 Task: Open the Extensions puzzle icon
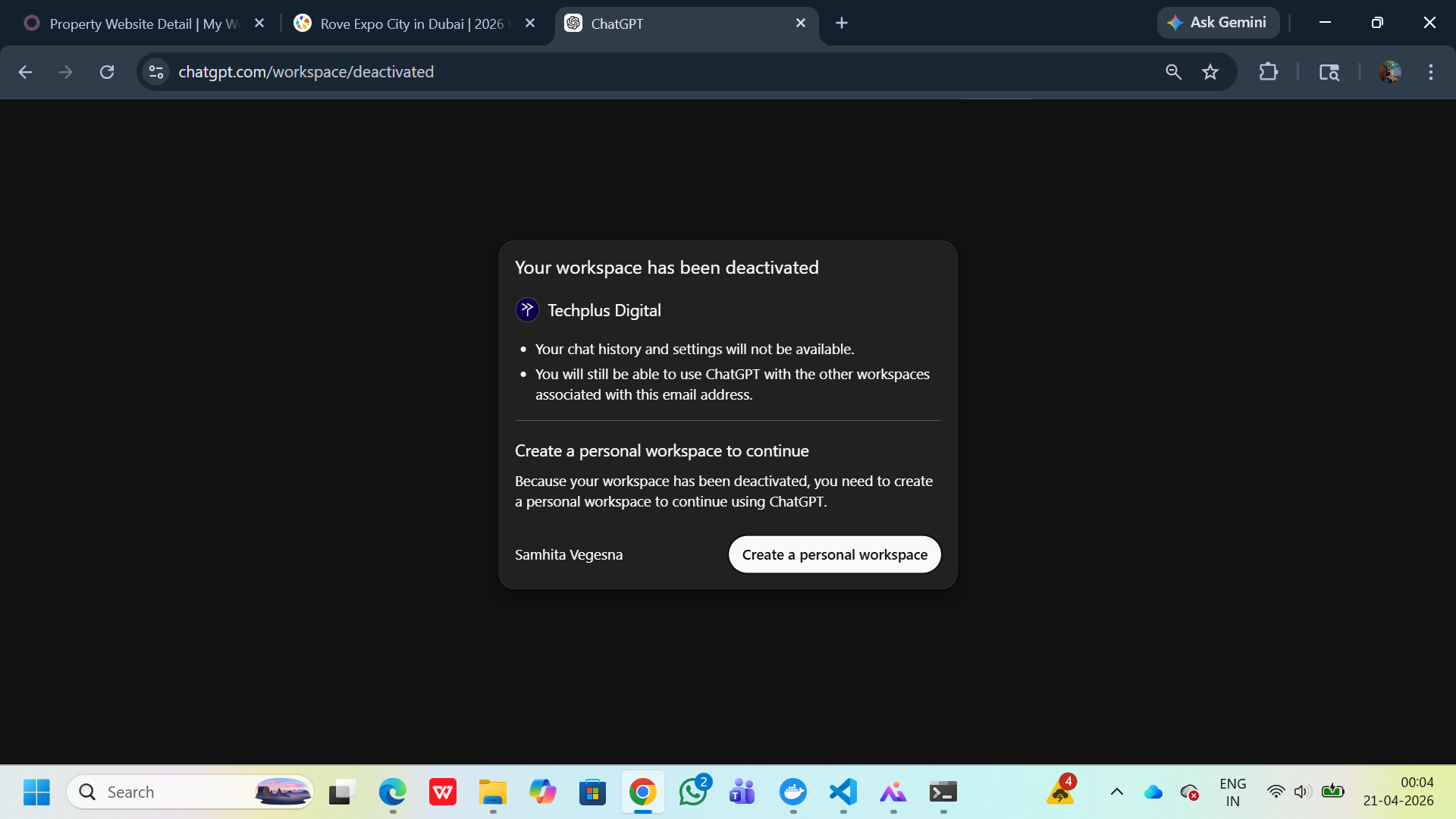[x=1269, y=72]
